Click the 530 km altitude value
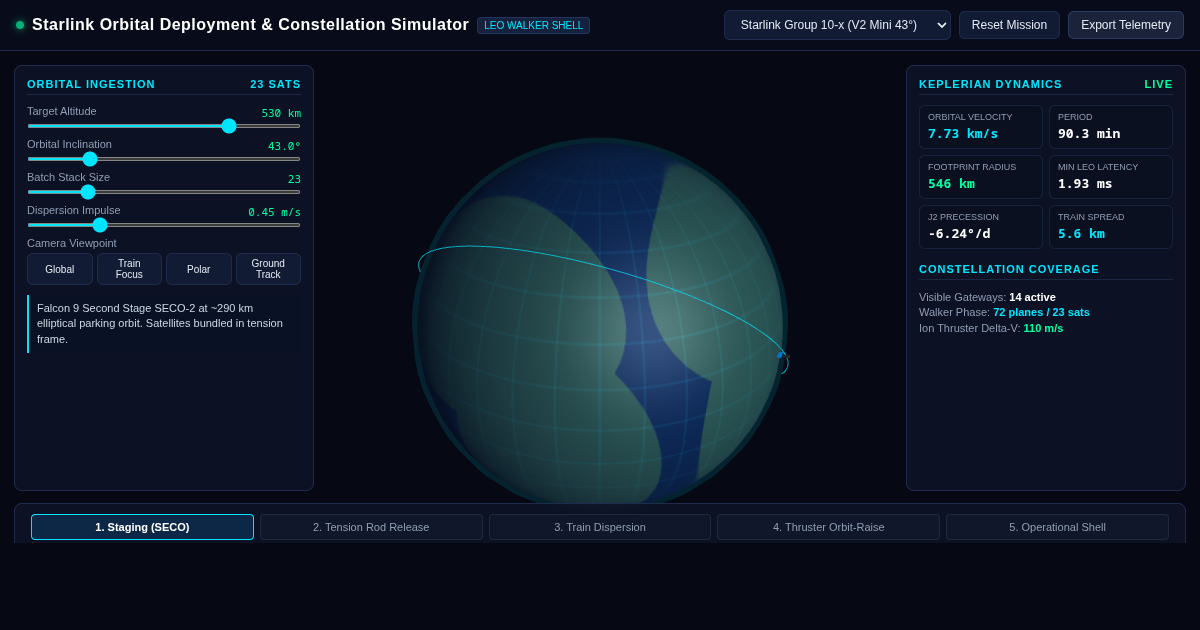1200x630 pixels. [281, 114]
